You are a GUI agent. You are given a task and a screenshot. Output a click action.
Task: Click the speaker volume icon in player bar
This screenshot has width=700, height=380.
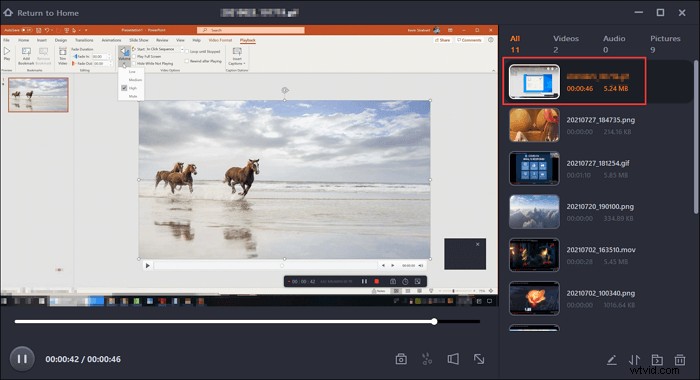point(453,359)
